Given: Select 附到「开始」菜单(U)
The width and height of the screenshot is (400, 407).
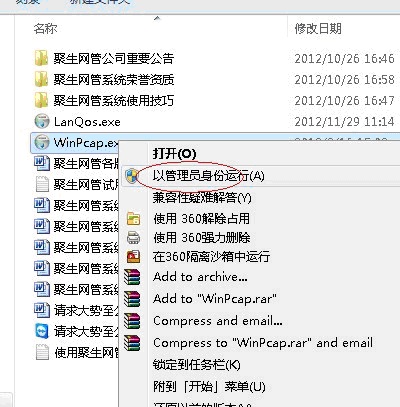Looking at the screenshot, I should point(209,387).
